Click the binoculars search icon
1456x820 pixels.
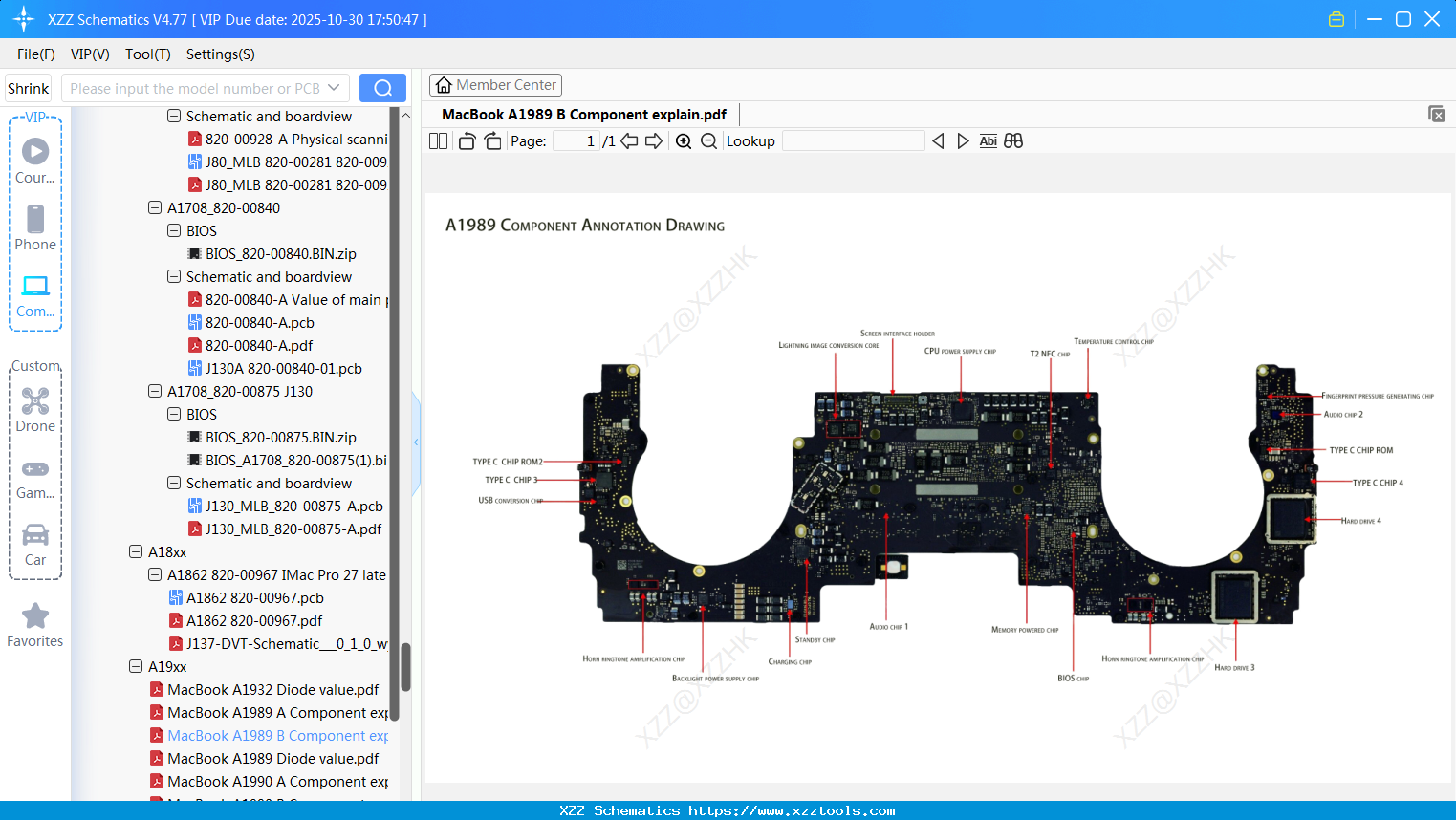pos(1013,141)
